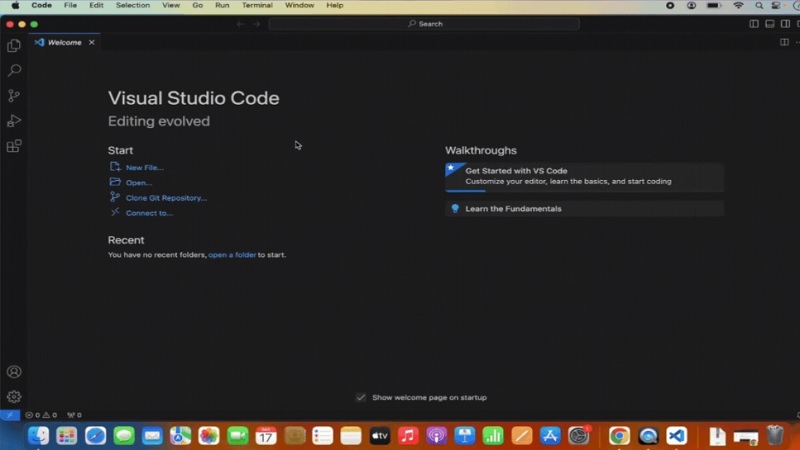Open the Help menu

click(x=335, y=5)
